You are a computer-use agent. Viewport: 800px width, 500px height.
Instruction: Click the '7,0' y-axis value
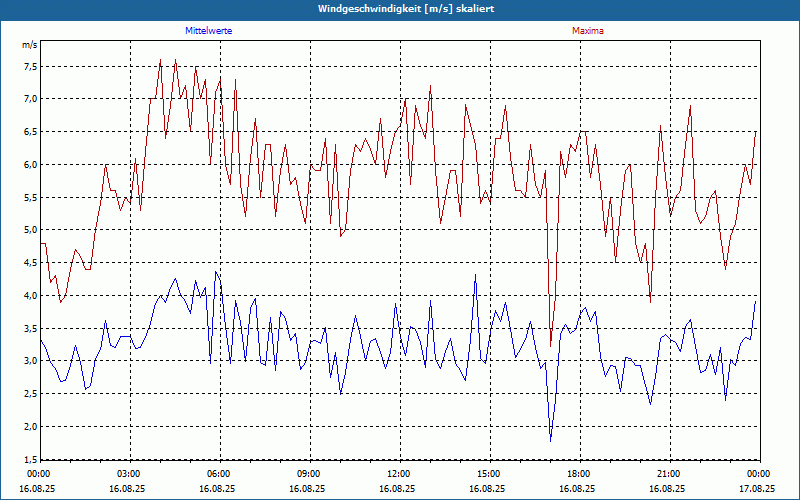[31, 99]
